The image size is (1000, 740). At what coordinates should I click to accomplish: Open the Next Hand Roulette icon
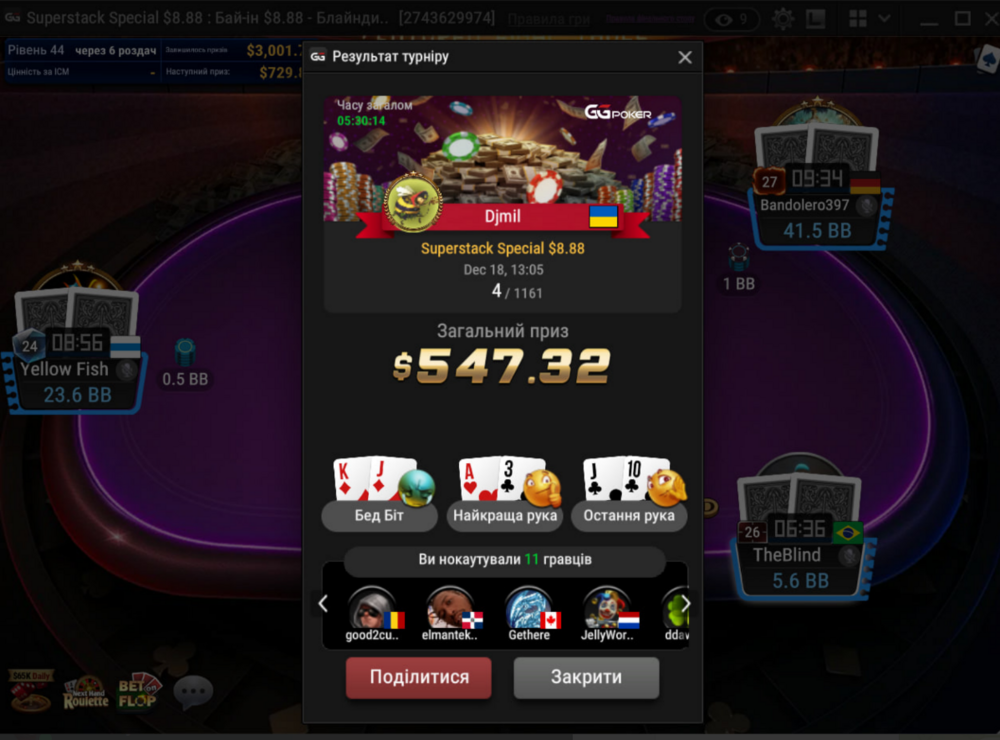click(86, 693)
